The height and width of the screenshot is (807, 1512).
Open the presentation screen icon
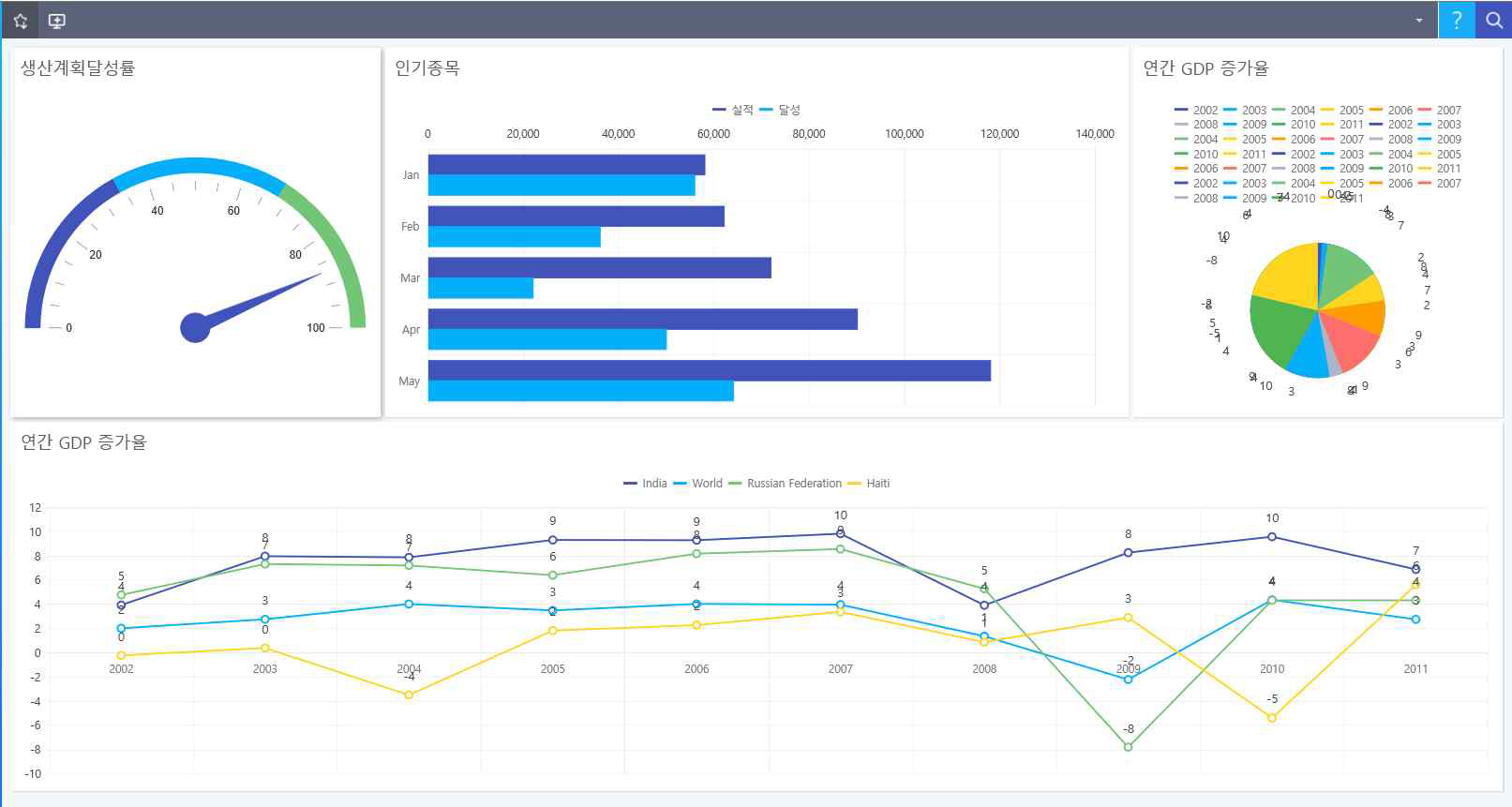(x=57, y=21)
